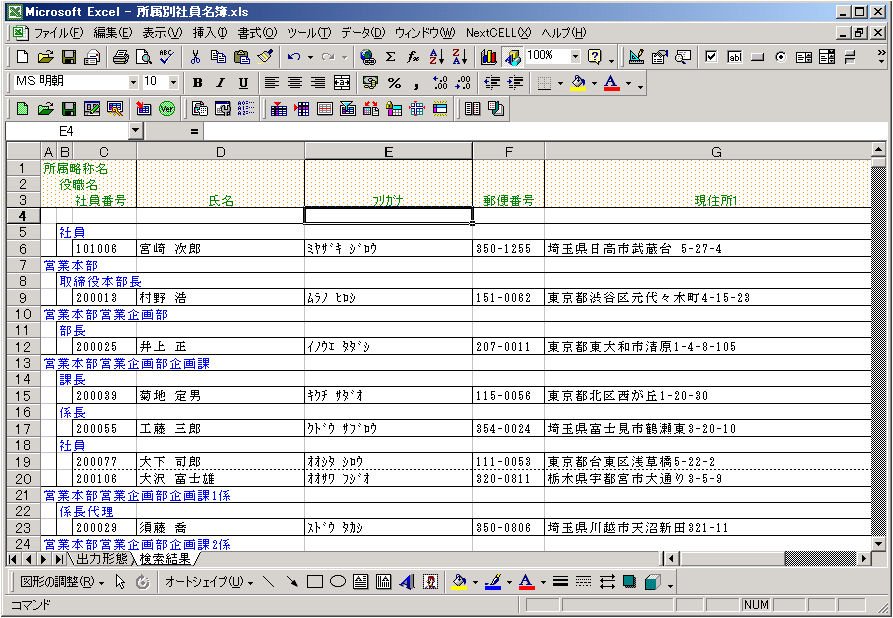The height and width of the screenshot is (618, 893).
Task: Align text right
Action: coord(318,83)
